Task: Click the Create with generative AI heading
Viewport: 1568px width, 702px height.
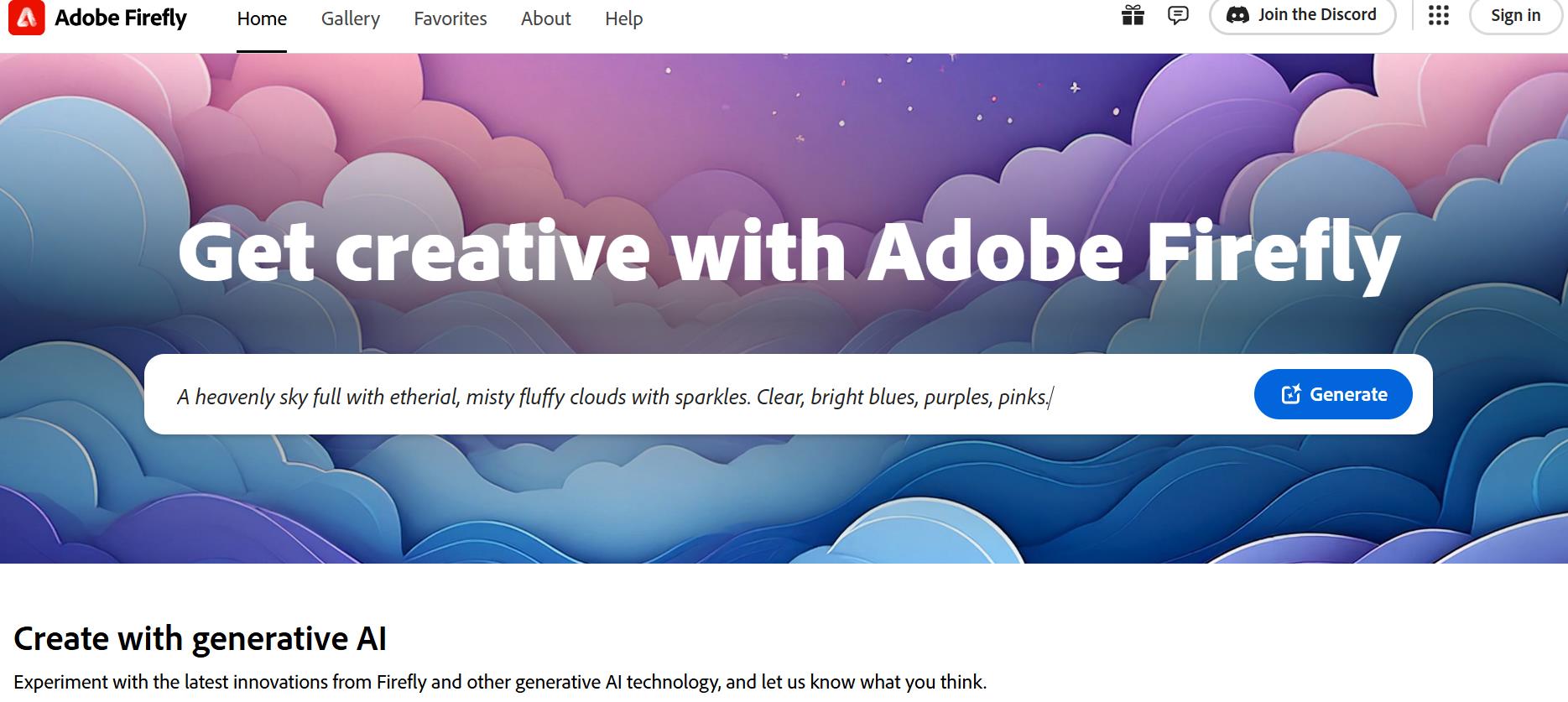Action: click(201, 638)
